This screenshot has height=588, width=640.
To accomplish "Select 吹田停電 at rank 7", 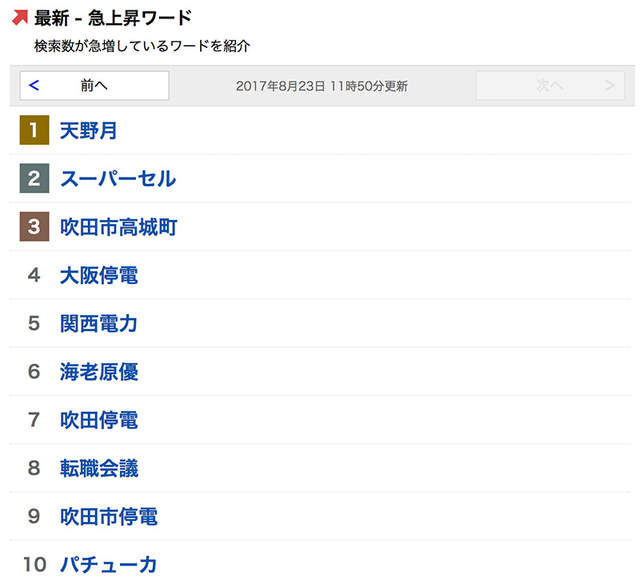I will point(98,420).
